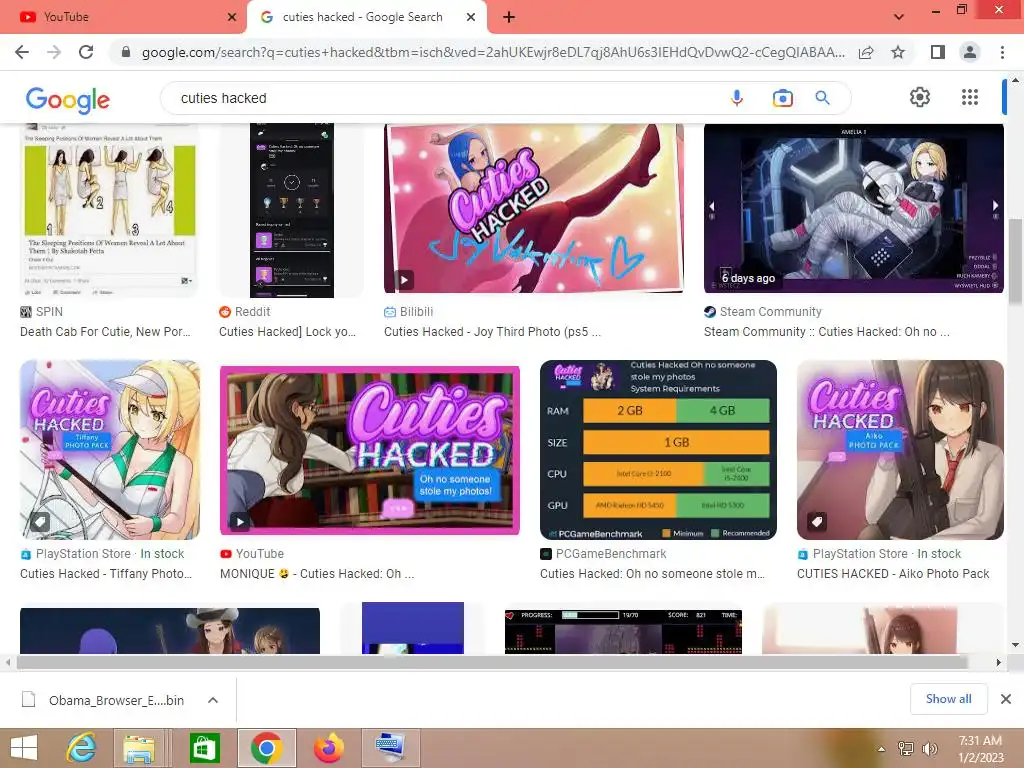Open the SPIN sleeping positions image result
The image size is (1024, 768).
point(109,210)
